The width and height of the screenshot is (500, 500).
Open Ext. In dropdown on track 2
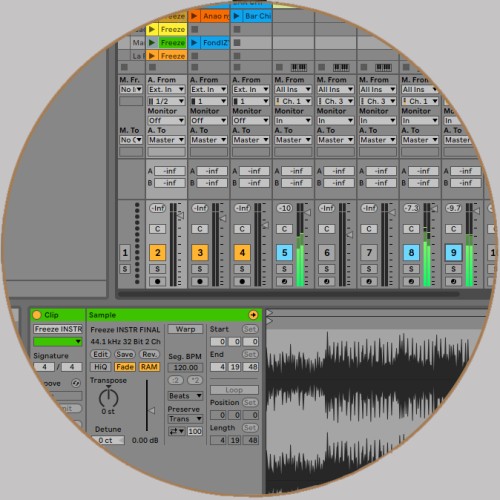coord(166,89)
